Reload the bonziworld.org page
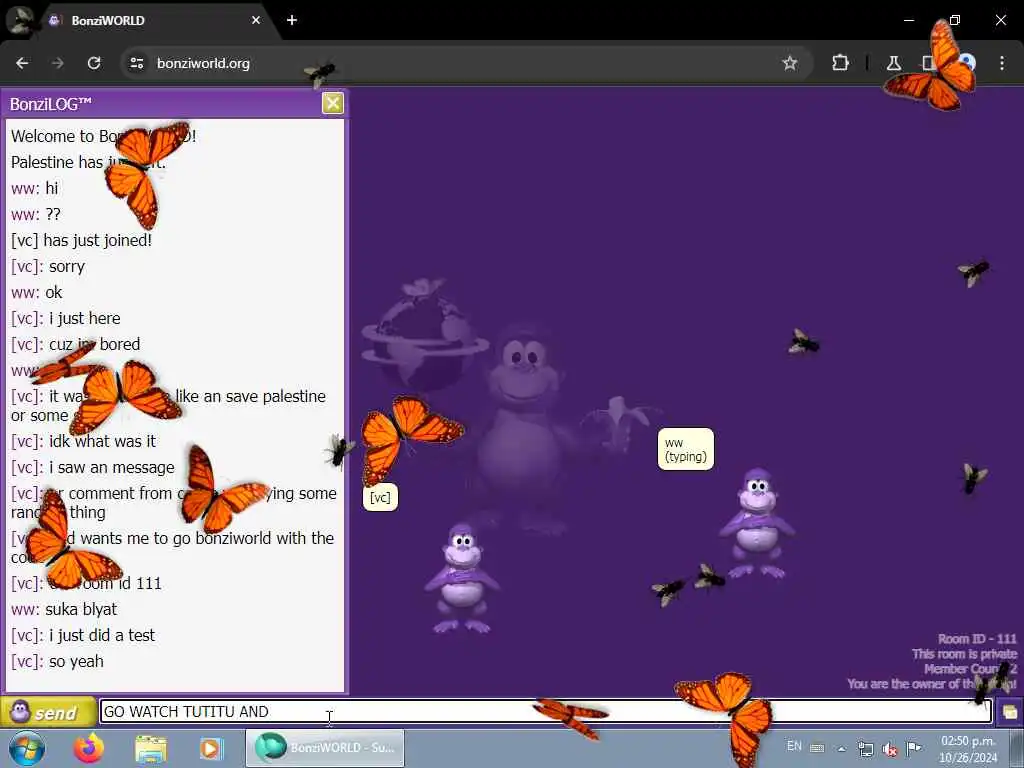 (94, 63)
